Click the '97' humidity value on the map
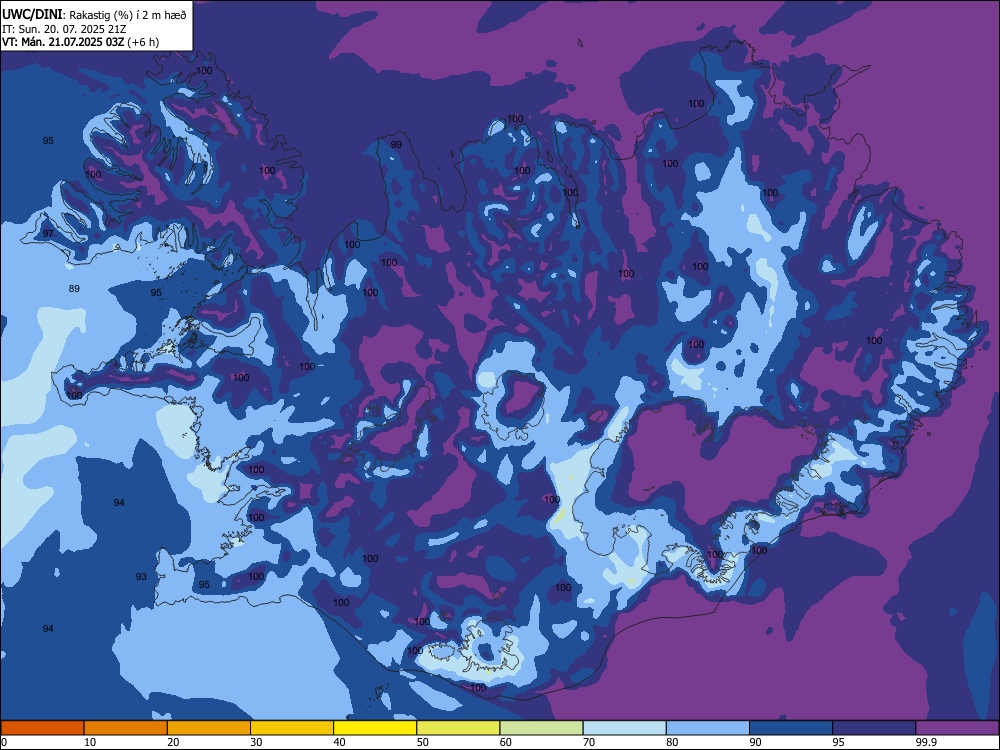 [x=48, y=234]
